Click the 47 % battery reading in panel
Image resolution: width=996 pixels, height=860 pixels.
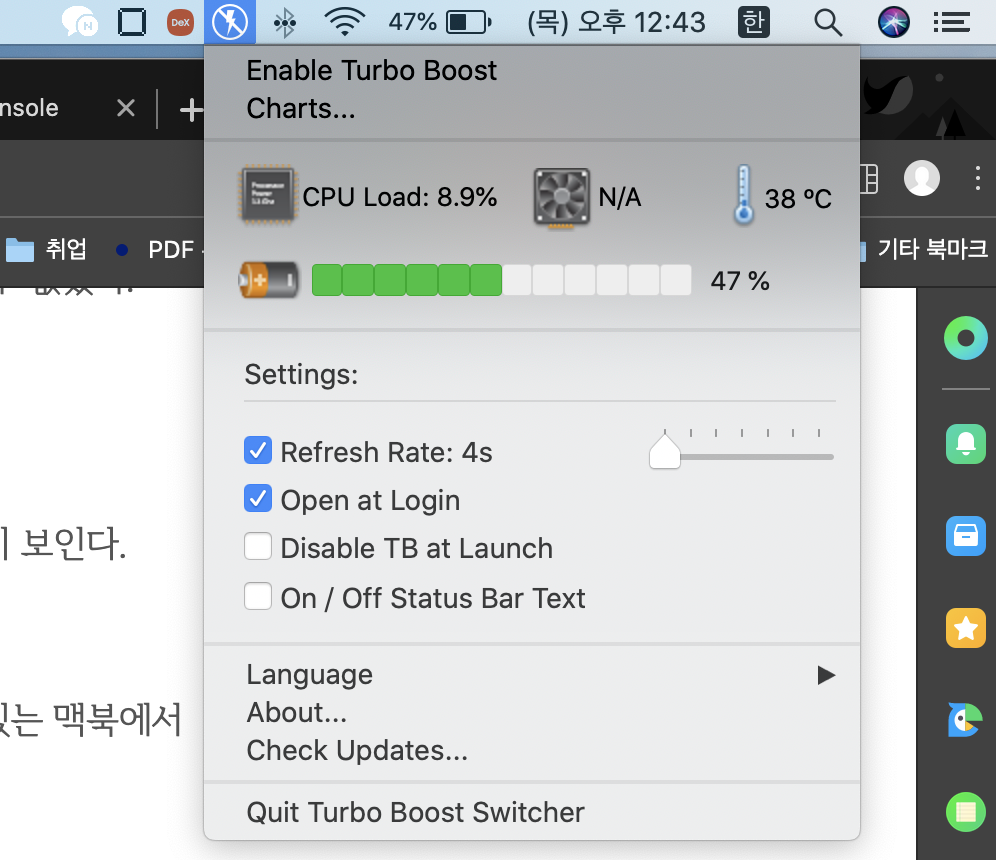click(x=740, y=281)
